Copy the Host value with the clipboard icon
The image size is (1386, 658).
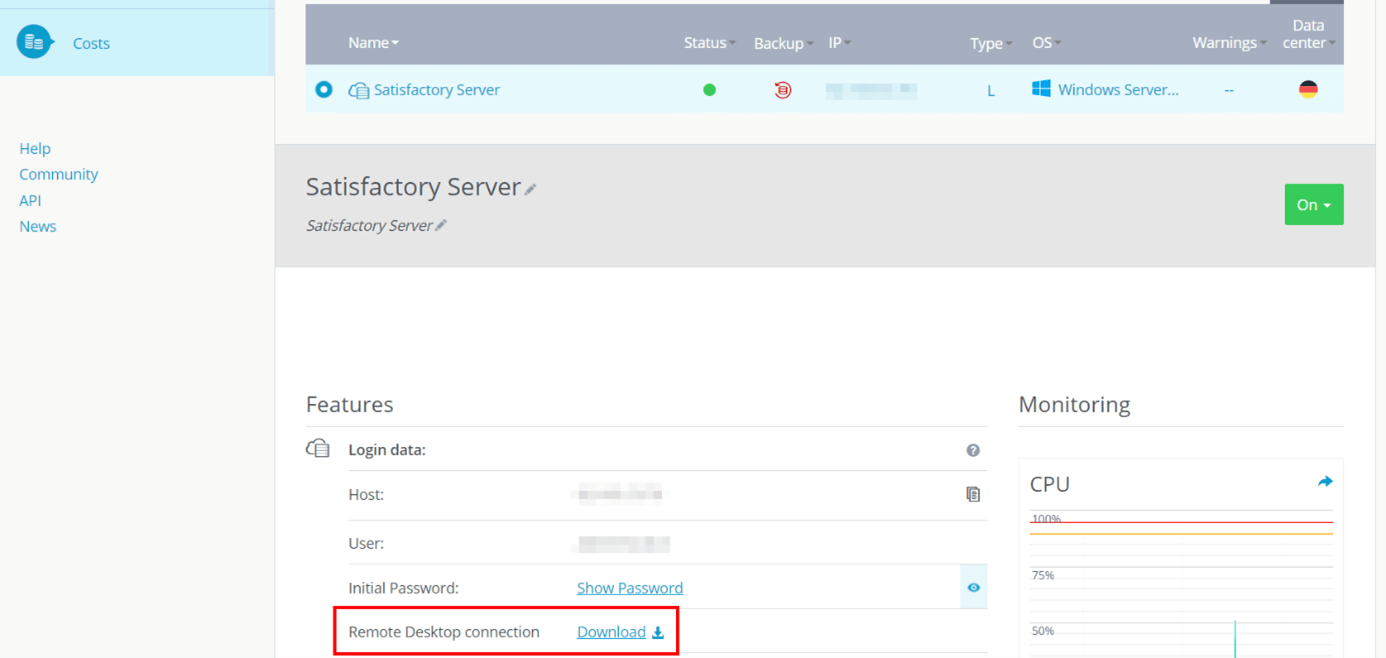tap(973, 494)
